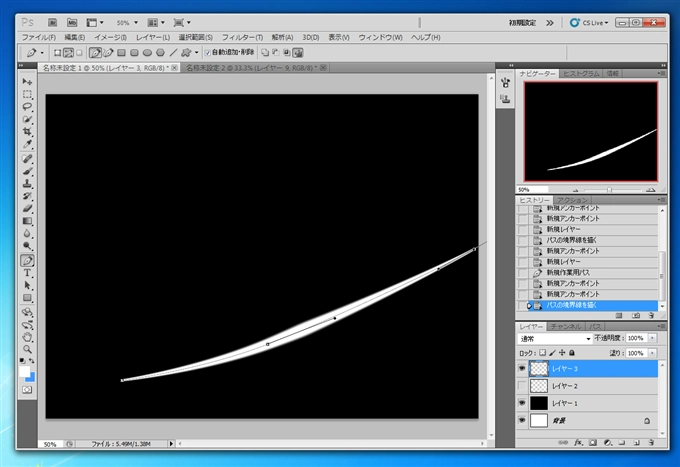The image size is (680, 467).
Task: Switch to 名称未設定 2 document tab
Action: [252, 68]
